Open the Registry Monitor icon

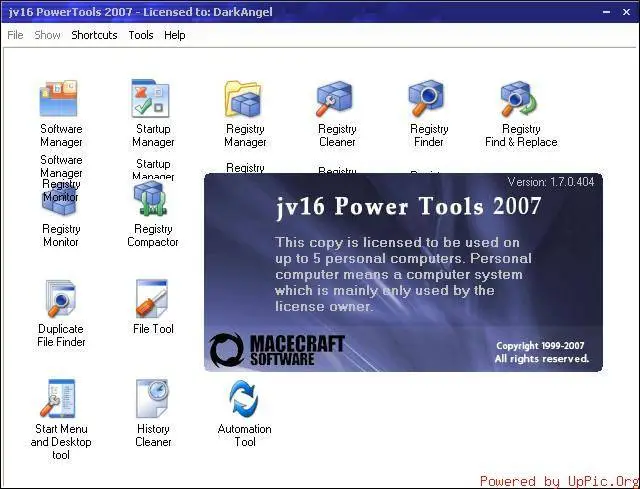click(60, 201)
